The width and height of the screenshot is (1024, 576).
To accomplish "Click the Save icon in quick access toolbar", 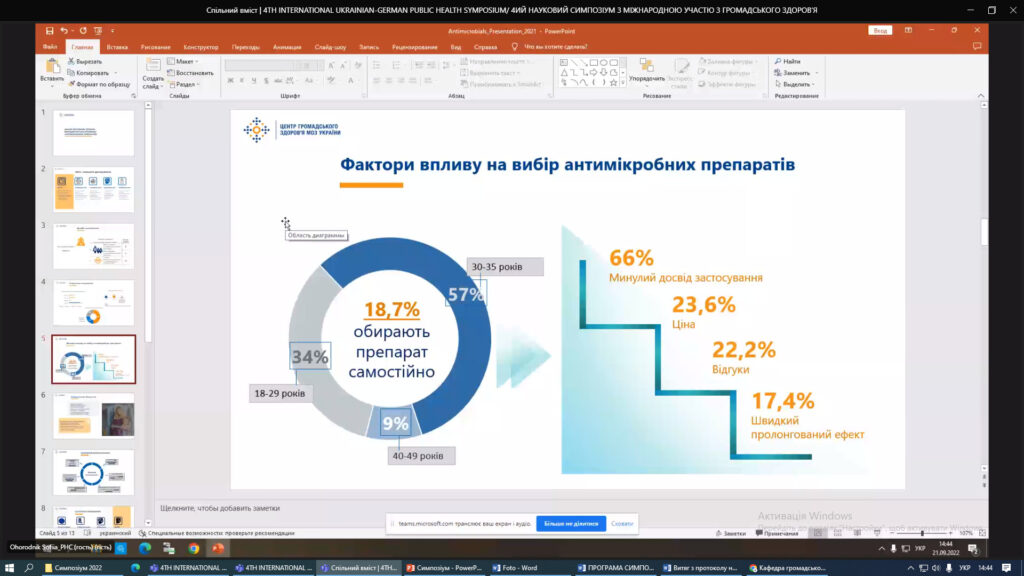I will [x=49, y=31].
